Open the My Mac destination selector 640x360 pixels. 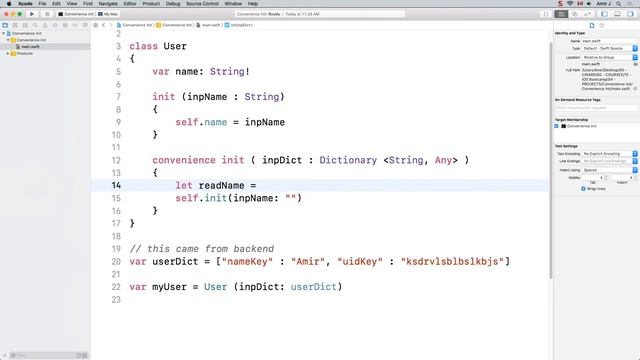click(108, 14)
